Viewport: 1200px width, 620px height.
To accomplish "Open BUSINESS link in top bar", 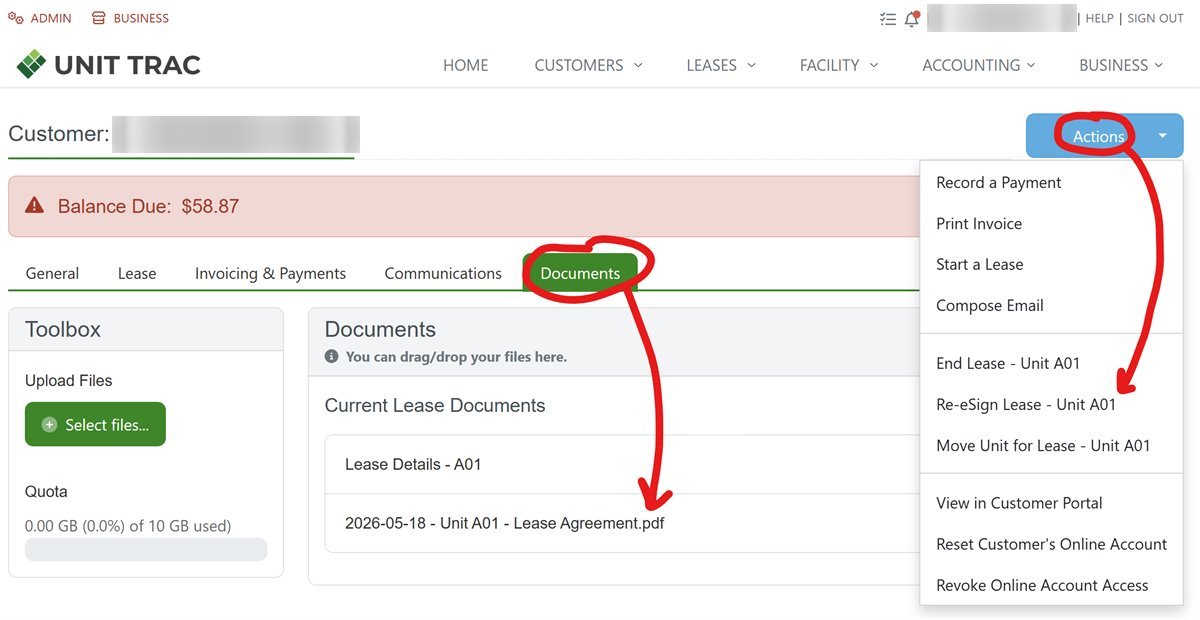I will [x=141, y=18].
